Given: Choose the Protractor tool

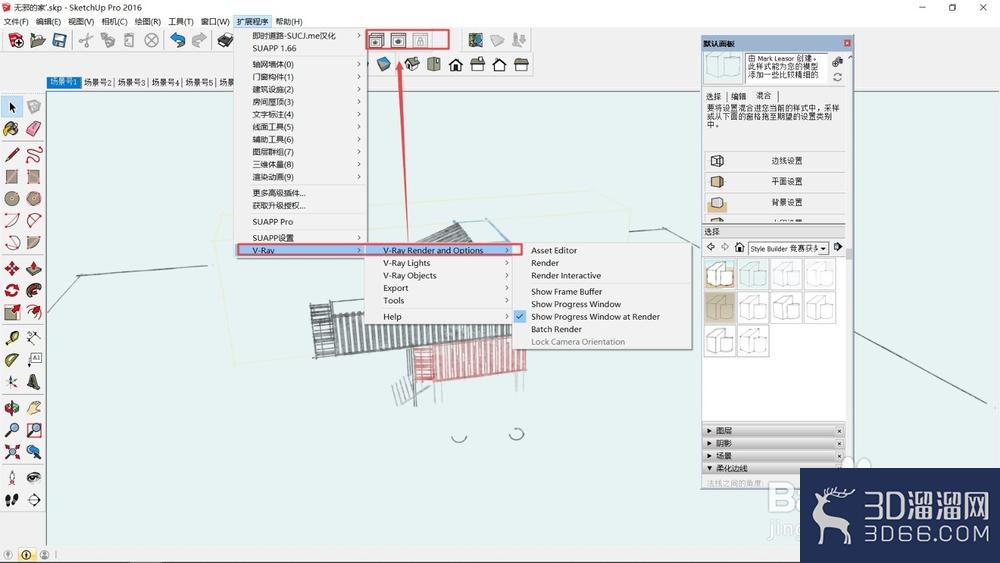Looking at the screenshot, I should tap(11, 360).
